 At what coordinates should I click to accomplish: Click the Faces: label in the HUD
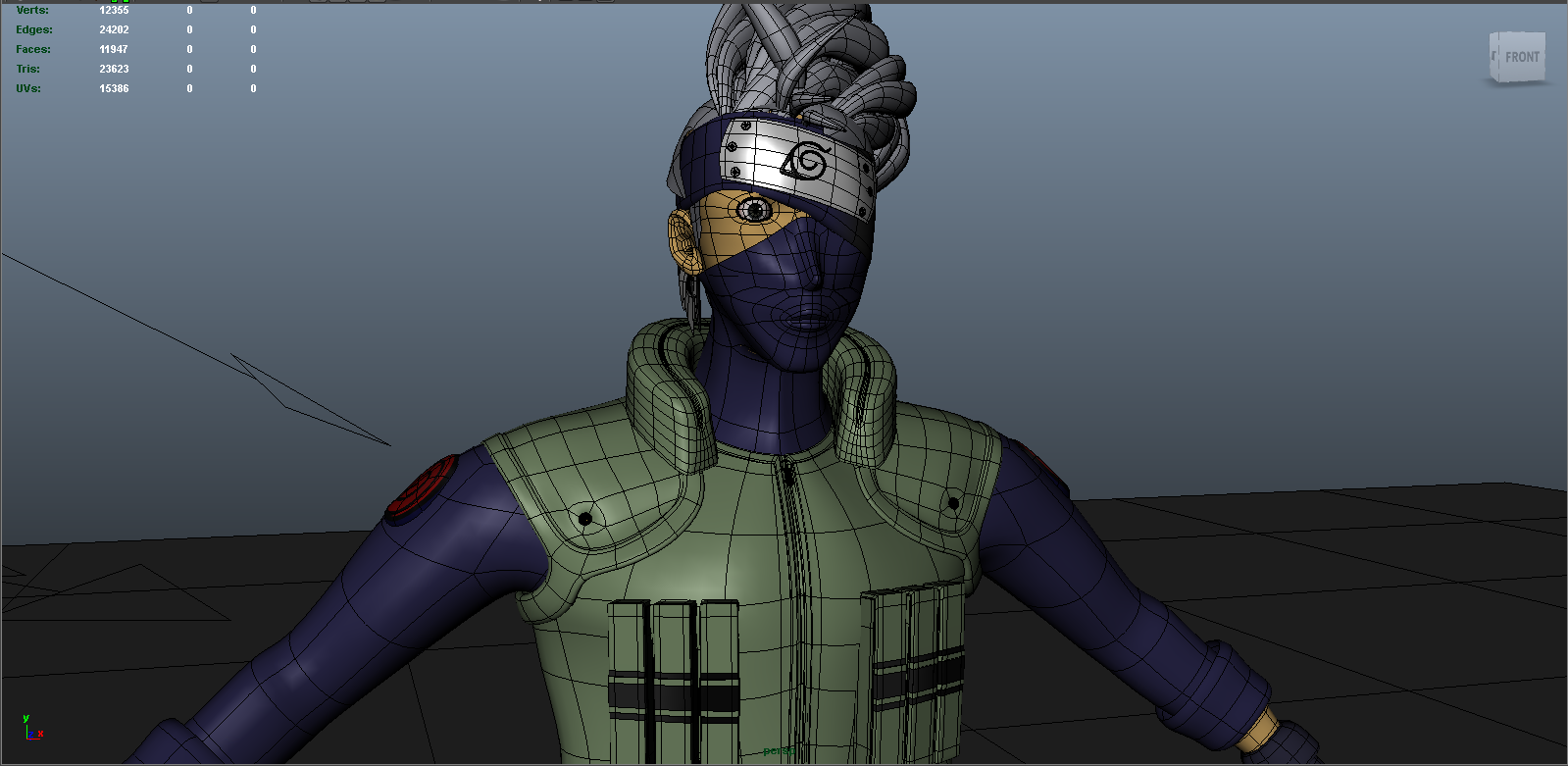tap(33, 49)
